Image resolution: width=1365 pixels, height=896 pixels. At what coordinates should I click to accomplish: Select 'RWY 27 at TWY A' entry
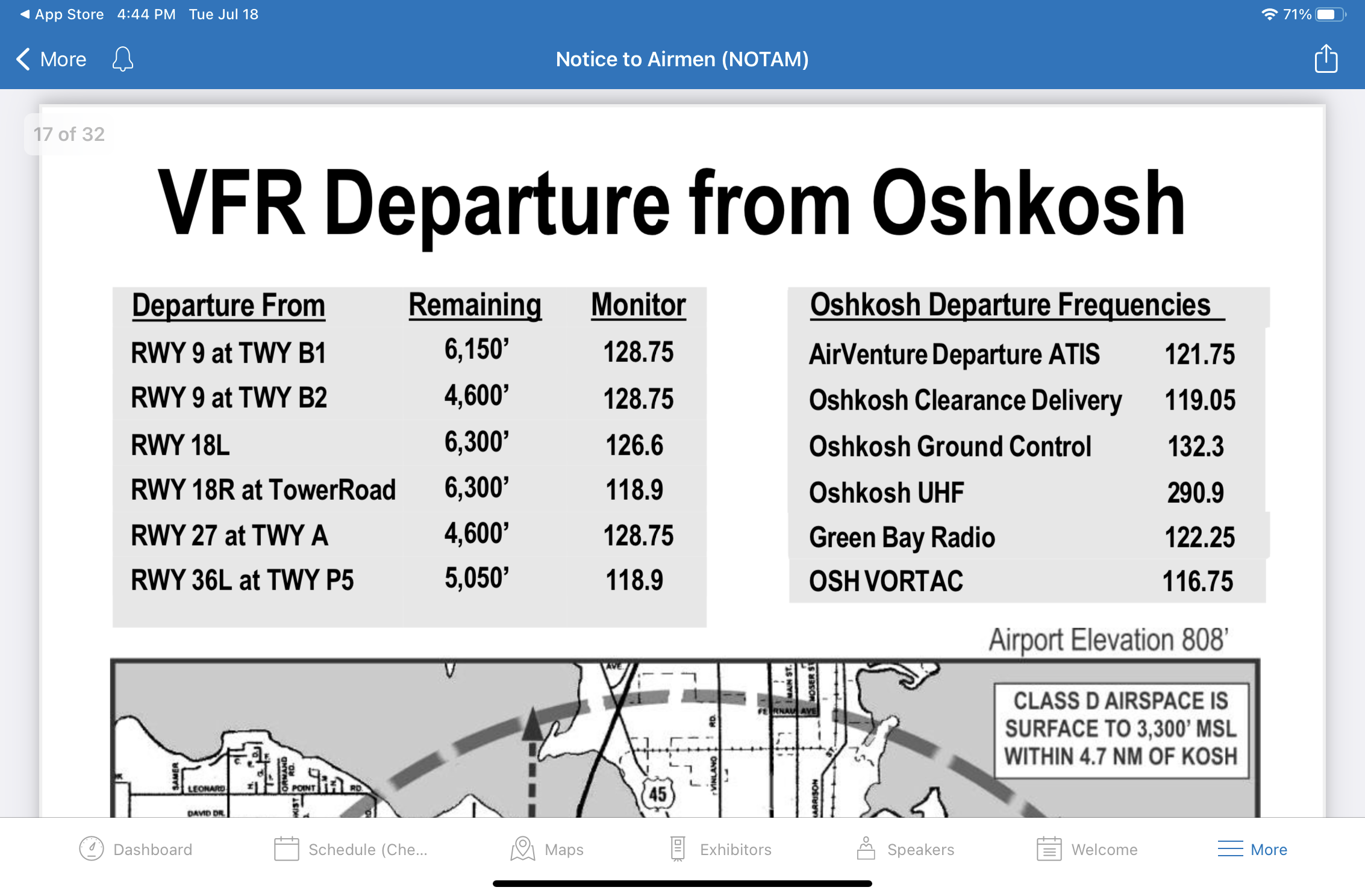(x=230, y=535)
